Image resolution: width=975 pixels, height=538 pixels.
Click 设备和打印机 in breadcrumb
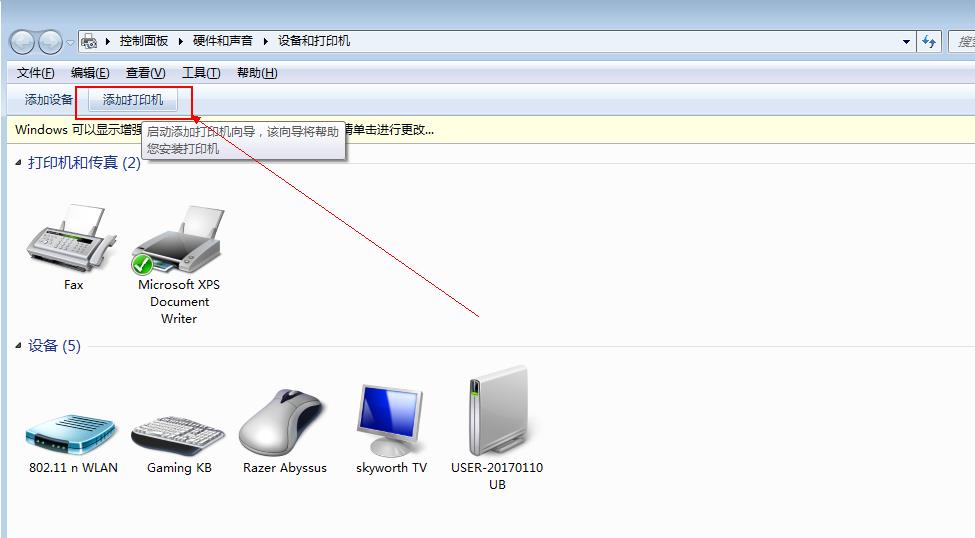tap(314, 41)
